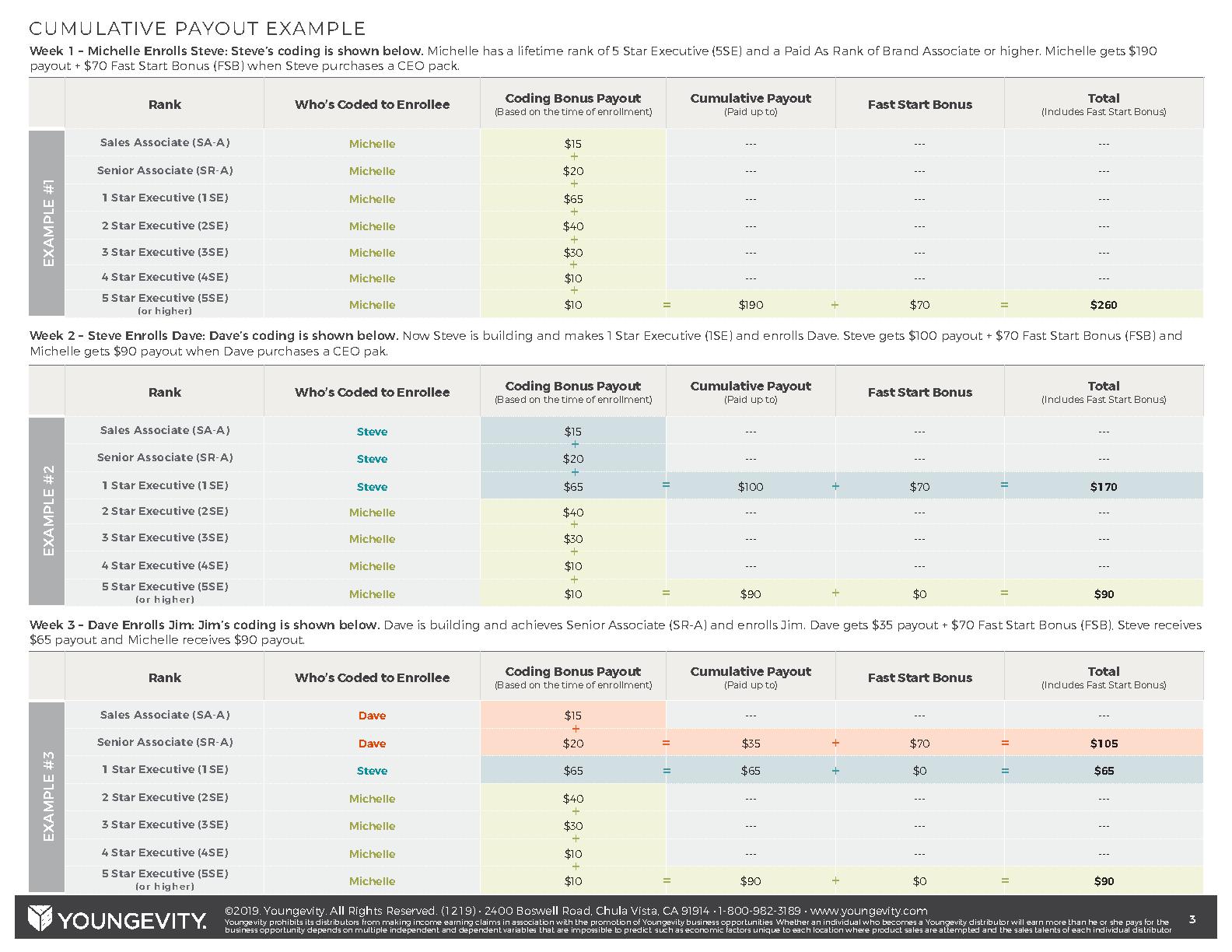Select Example 1 '3 Star Executive (3SE)' rank
This screenshot has height=952, width=1232.
(165, 252)
